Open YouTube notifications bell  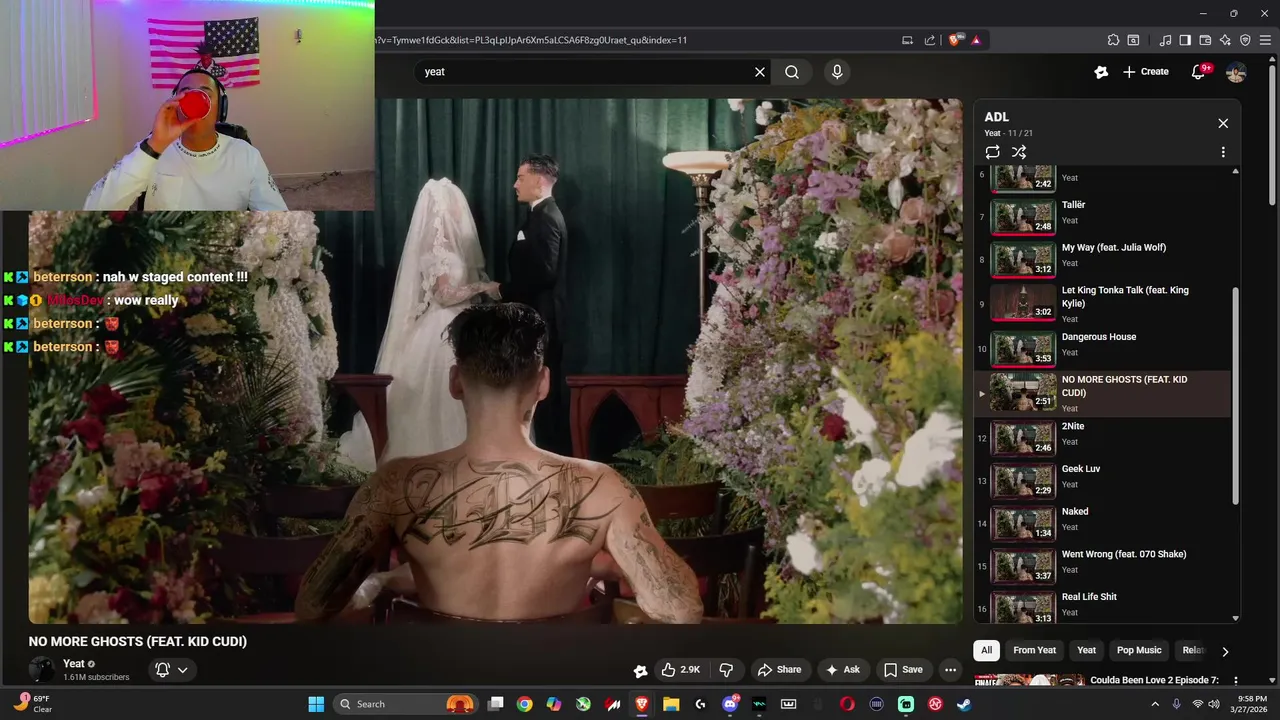(x=1199, y=72)
